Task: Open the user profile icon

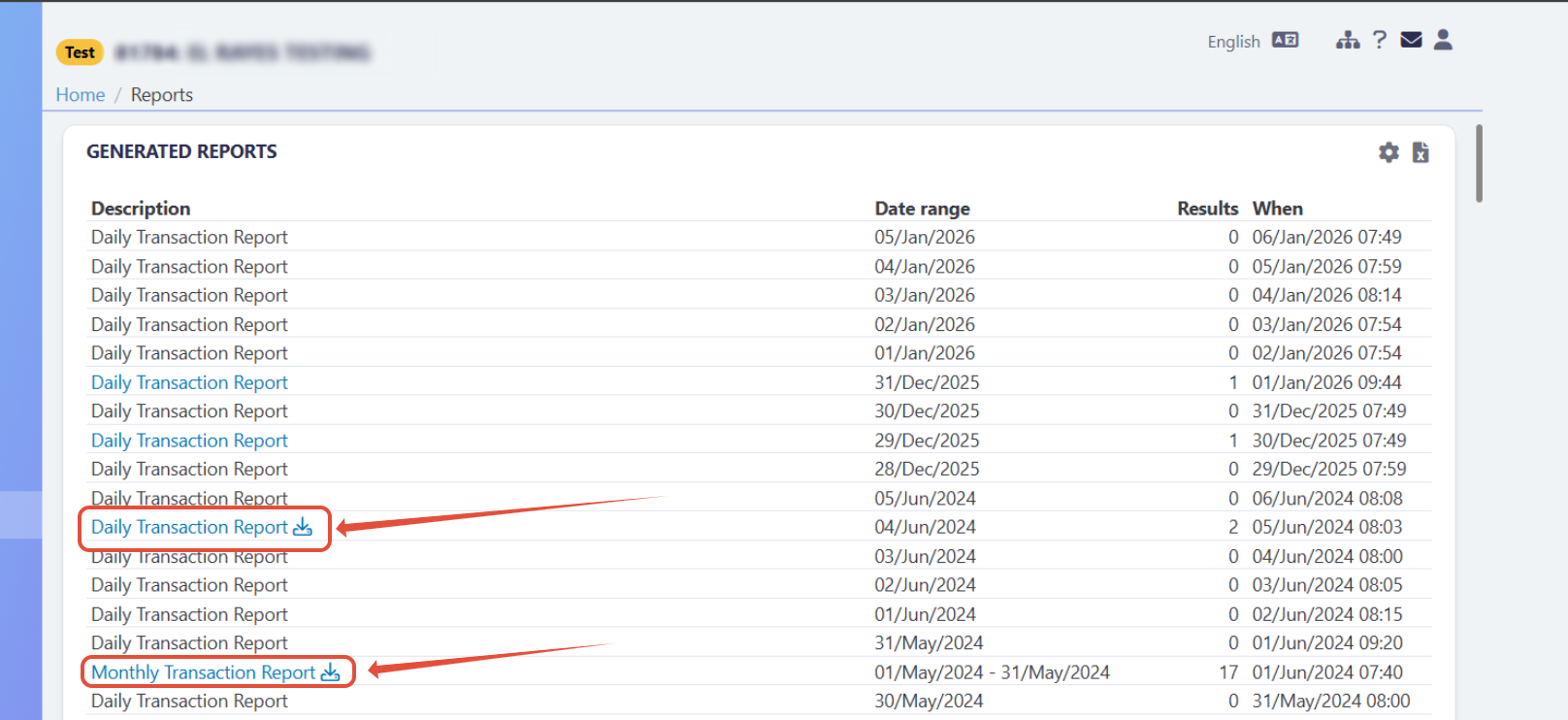Action: tap(1443, 40)
